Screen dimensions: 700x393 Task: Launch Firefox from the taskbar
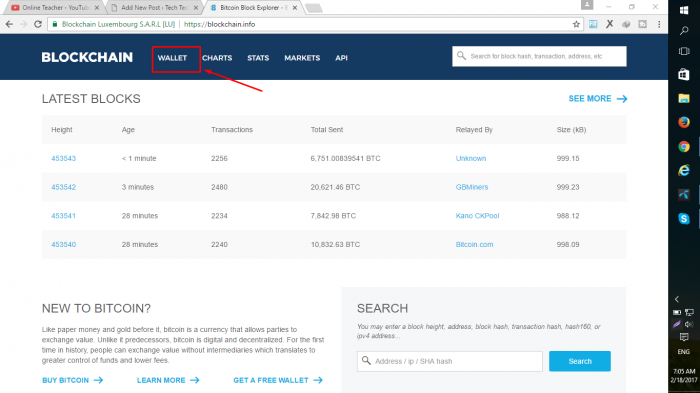(683, 122)
